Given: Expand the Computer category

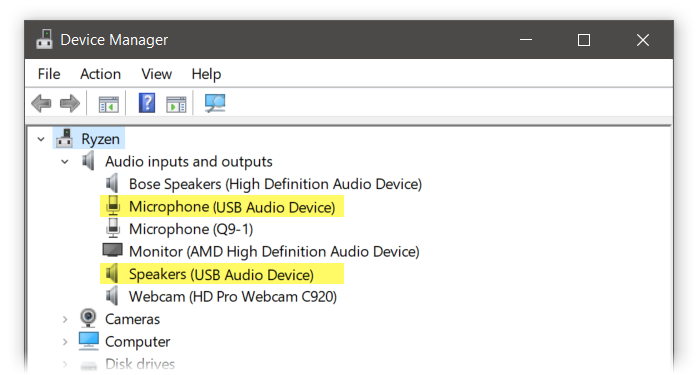Looking at the screenshot, I should (x=65, y=342).
